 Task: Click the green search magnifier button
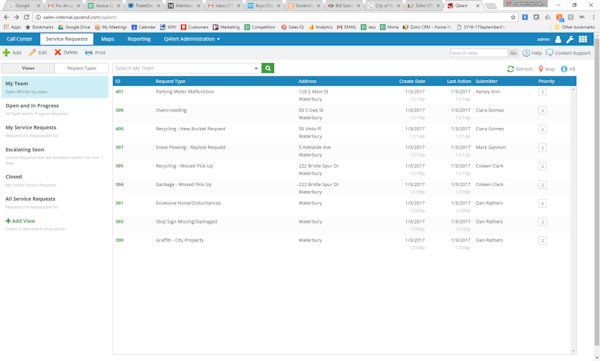[x=268, y=68]
